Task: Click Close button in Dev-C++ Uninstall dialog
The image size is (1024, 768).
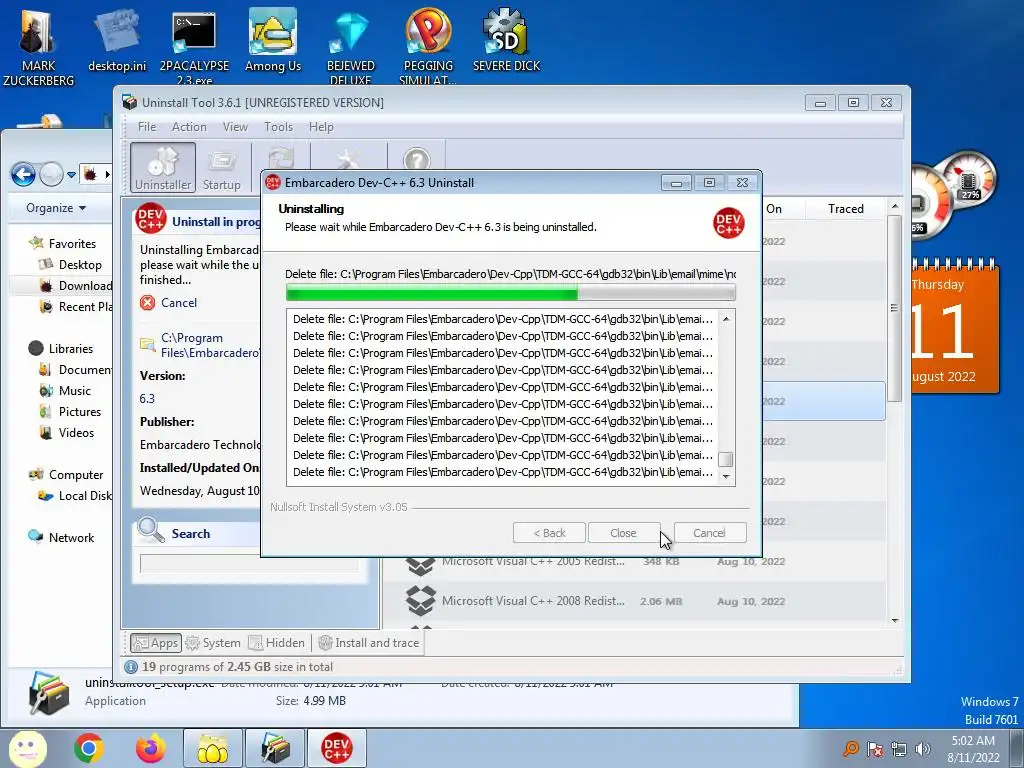Action: (x=623, y=533)
